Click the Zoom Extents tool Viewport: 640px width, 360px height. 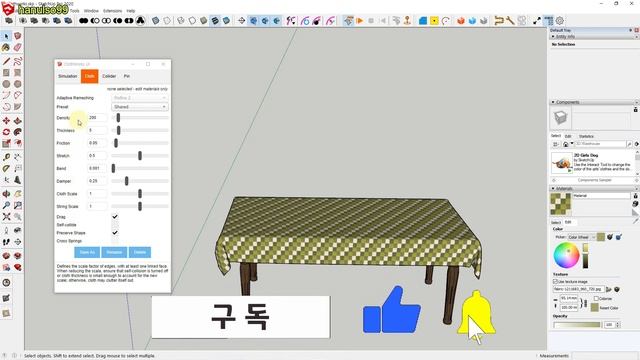[x=6, y=217]
